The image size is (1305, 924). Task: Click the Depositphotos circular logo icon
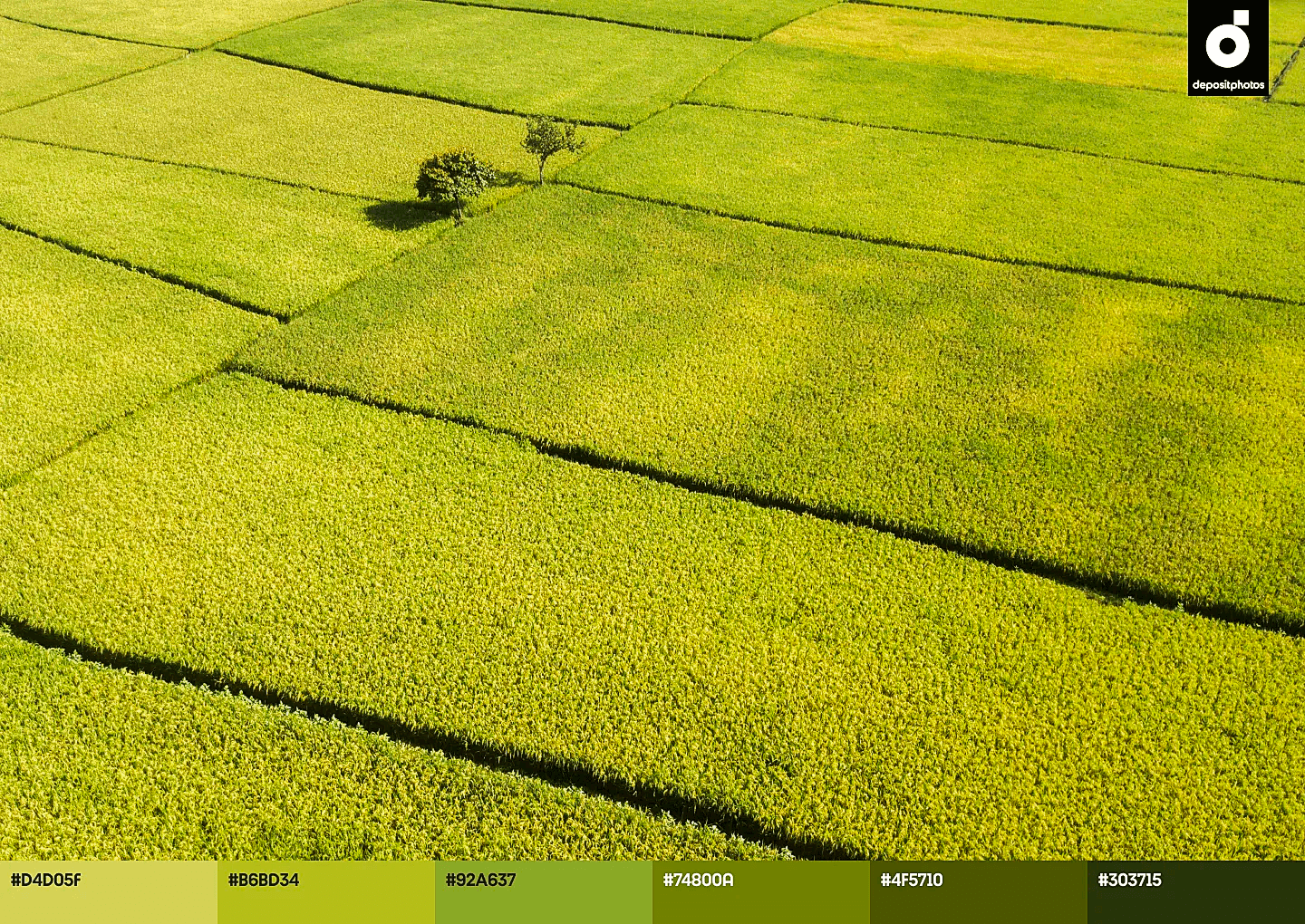pos(1228,41)
